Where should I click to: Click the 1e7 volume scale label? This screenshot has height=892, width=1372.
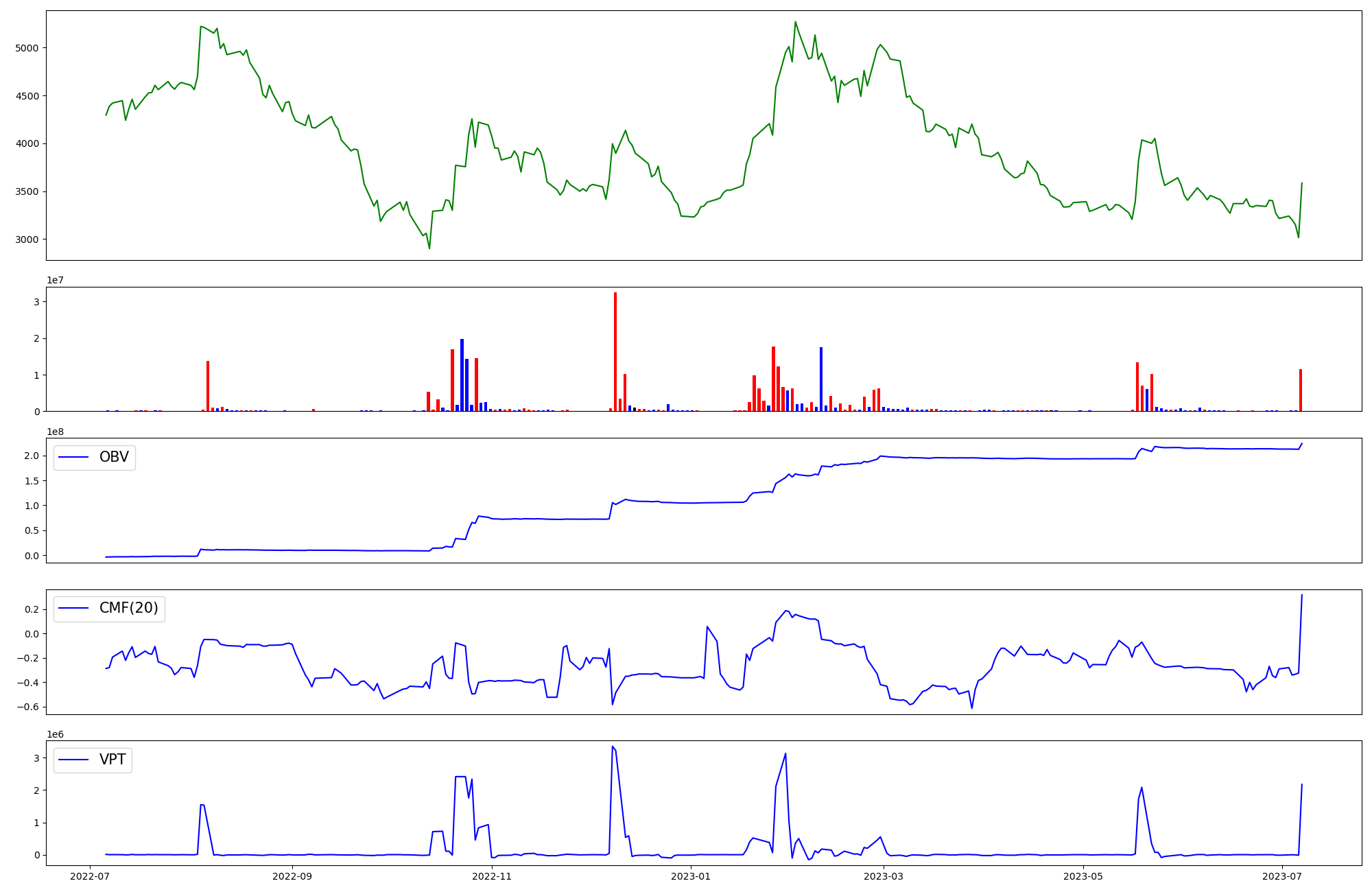[x=56, y=280]
